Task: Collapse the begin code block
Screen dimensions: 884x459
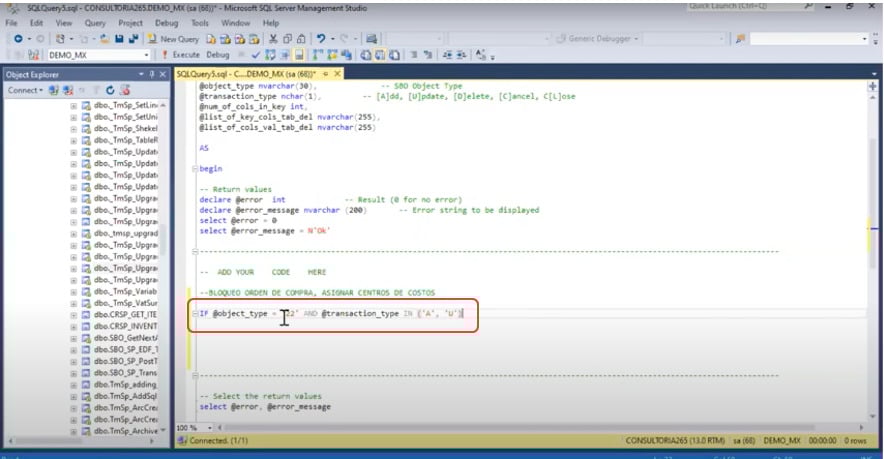Action: 194,169
